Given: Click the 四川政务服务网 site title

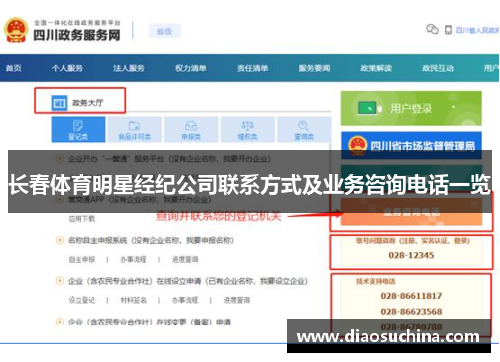Looking at the screenshot, I should (77, 35).
